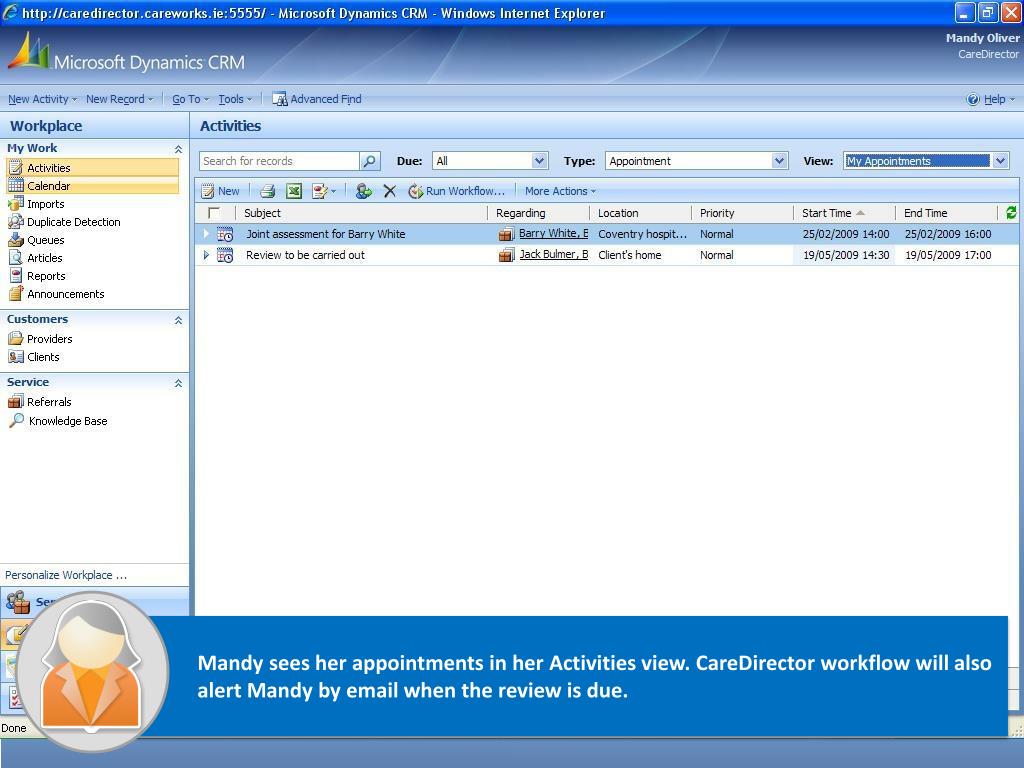
Task: Click the 'Client's home' location cell
Action: tap(630, 255)
